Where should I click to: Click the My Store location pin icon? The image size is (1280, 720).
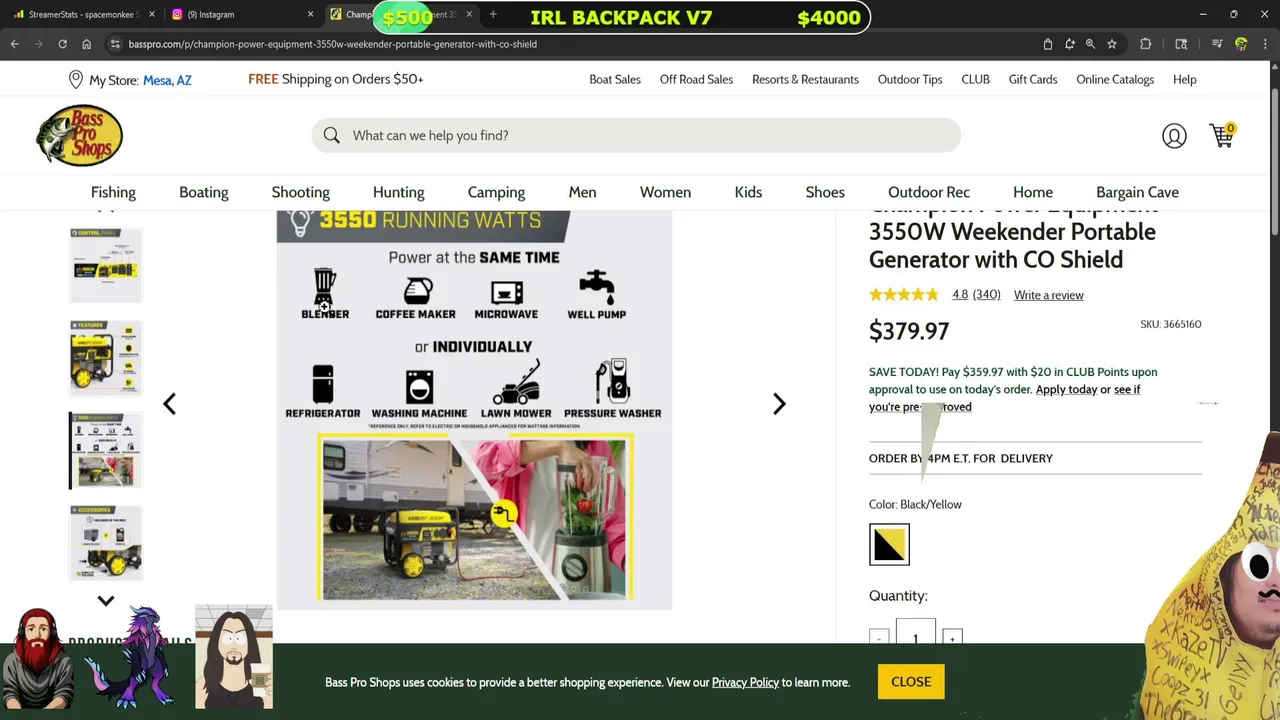coord(75,79)
